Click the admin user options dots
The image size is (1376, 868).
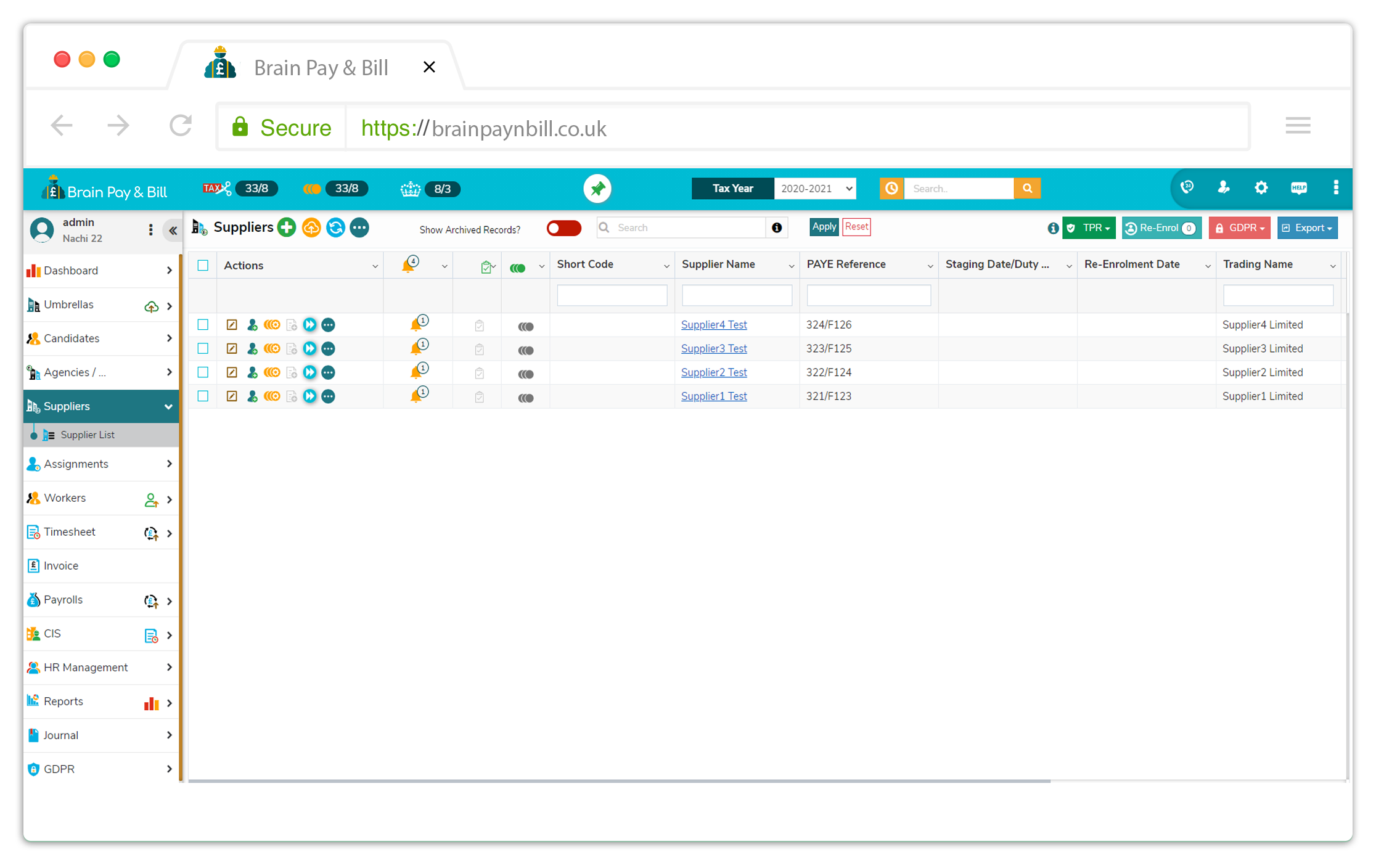[x=150, y=231]
